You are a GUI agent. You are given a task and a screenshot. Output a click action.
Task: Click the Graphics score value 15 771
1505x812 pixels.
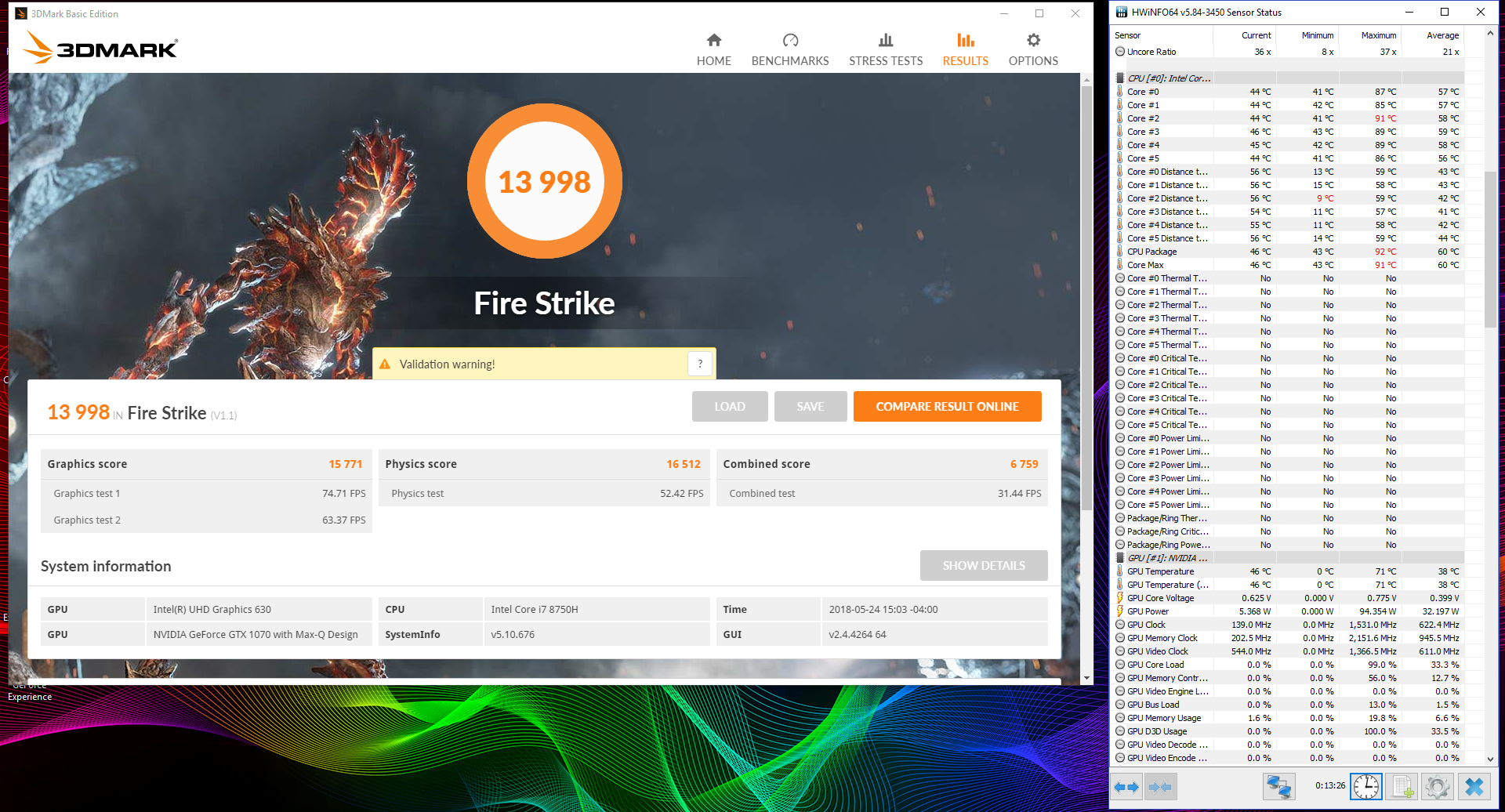(346, 464)
